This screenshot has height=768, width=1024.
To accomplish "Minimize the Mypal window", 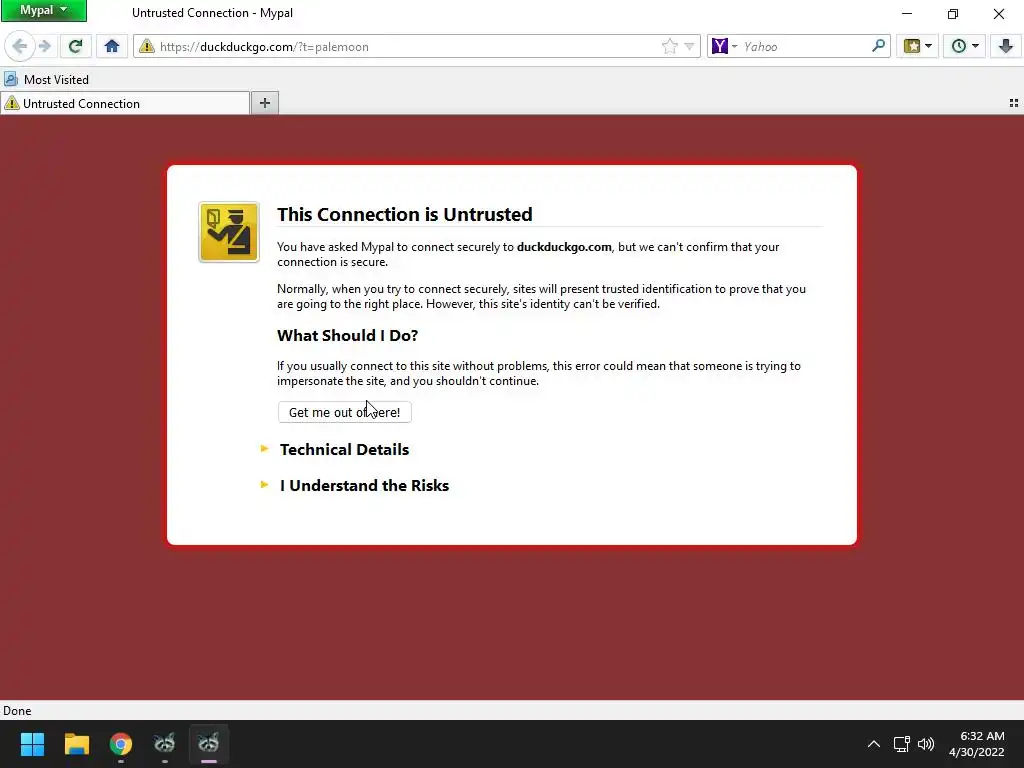I will tap(907, 13).
